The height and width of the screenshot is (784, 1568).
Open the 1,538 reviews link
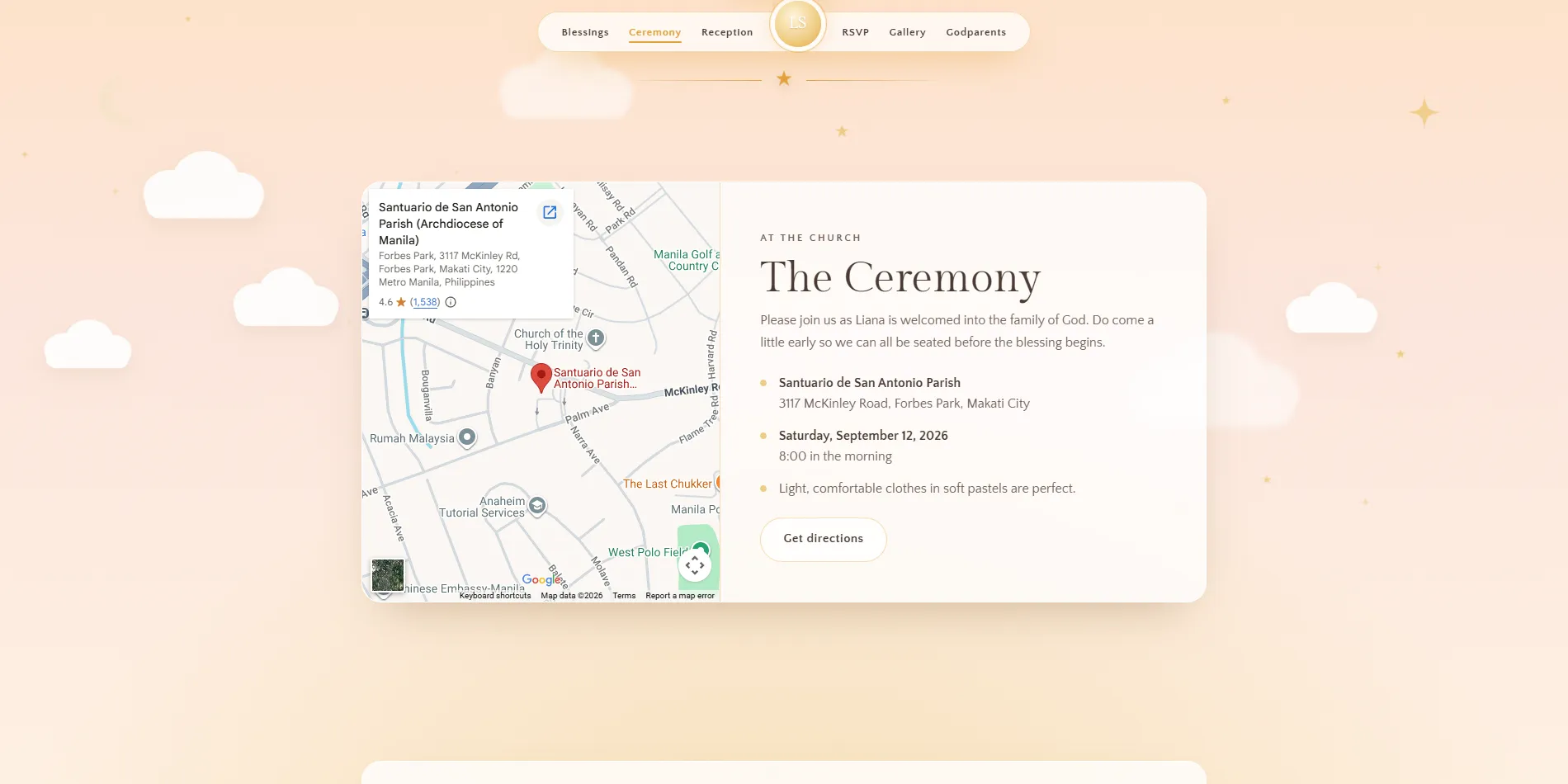(425, 302)
